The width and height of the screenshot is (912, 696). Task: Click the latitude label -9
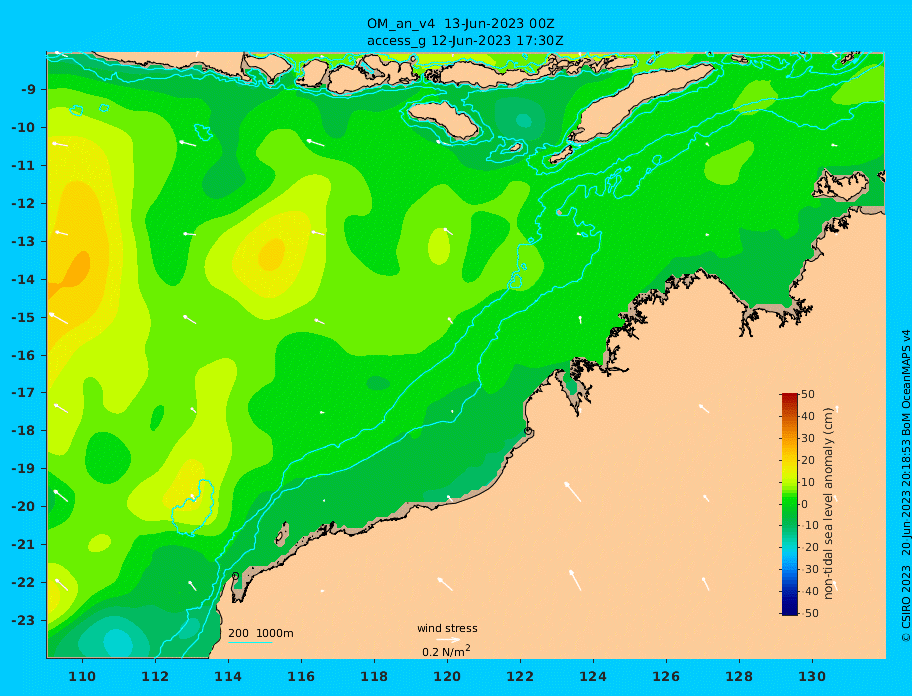pos(28,90)
